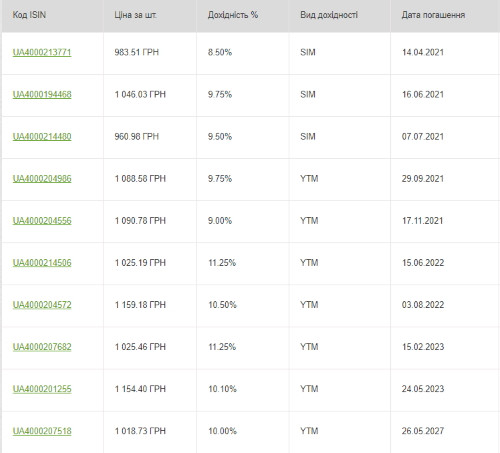500x453 pixels.
Task: Open ISIN link UA4000201255
Action: pyautogui.click(x=42, y=389)
